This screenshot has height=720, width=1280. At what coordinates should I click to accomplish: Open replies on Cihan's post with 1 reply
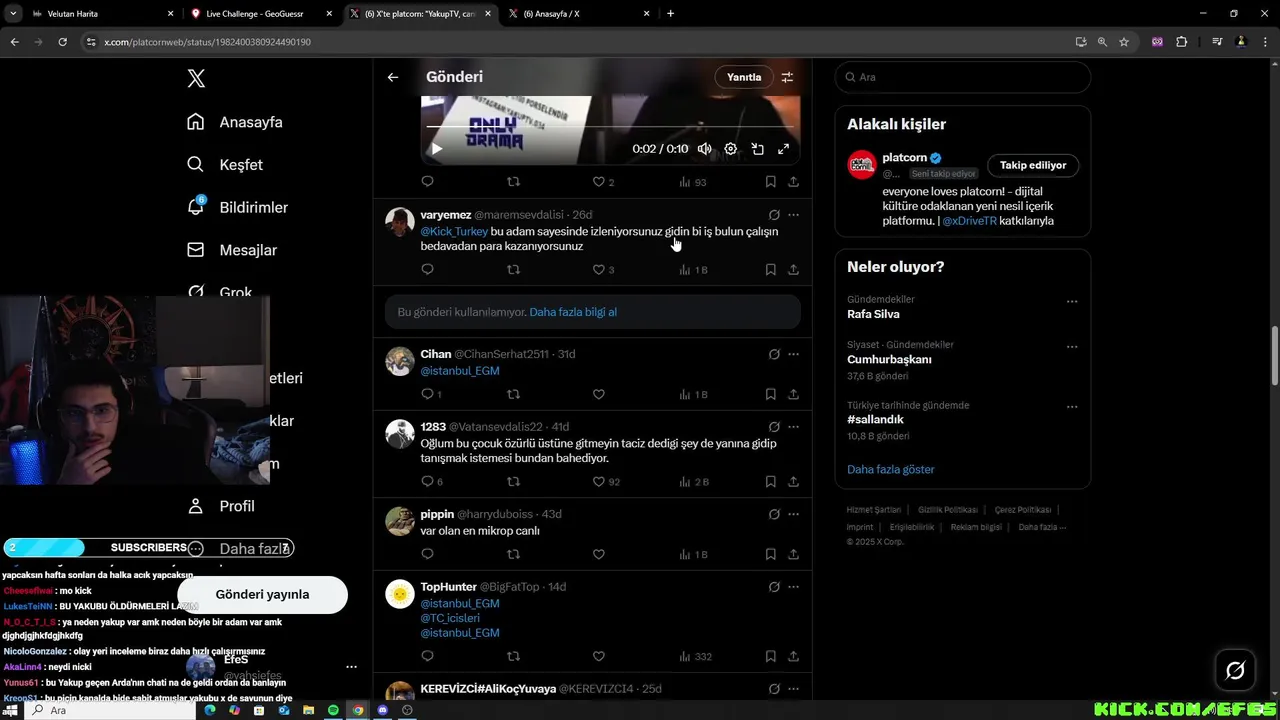431,395
